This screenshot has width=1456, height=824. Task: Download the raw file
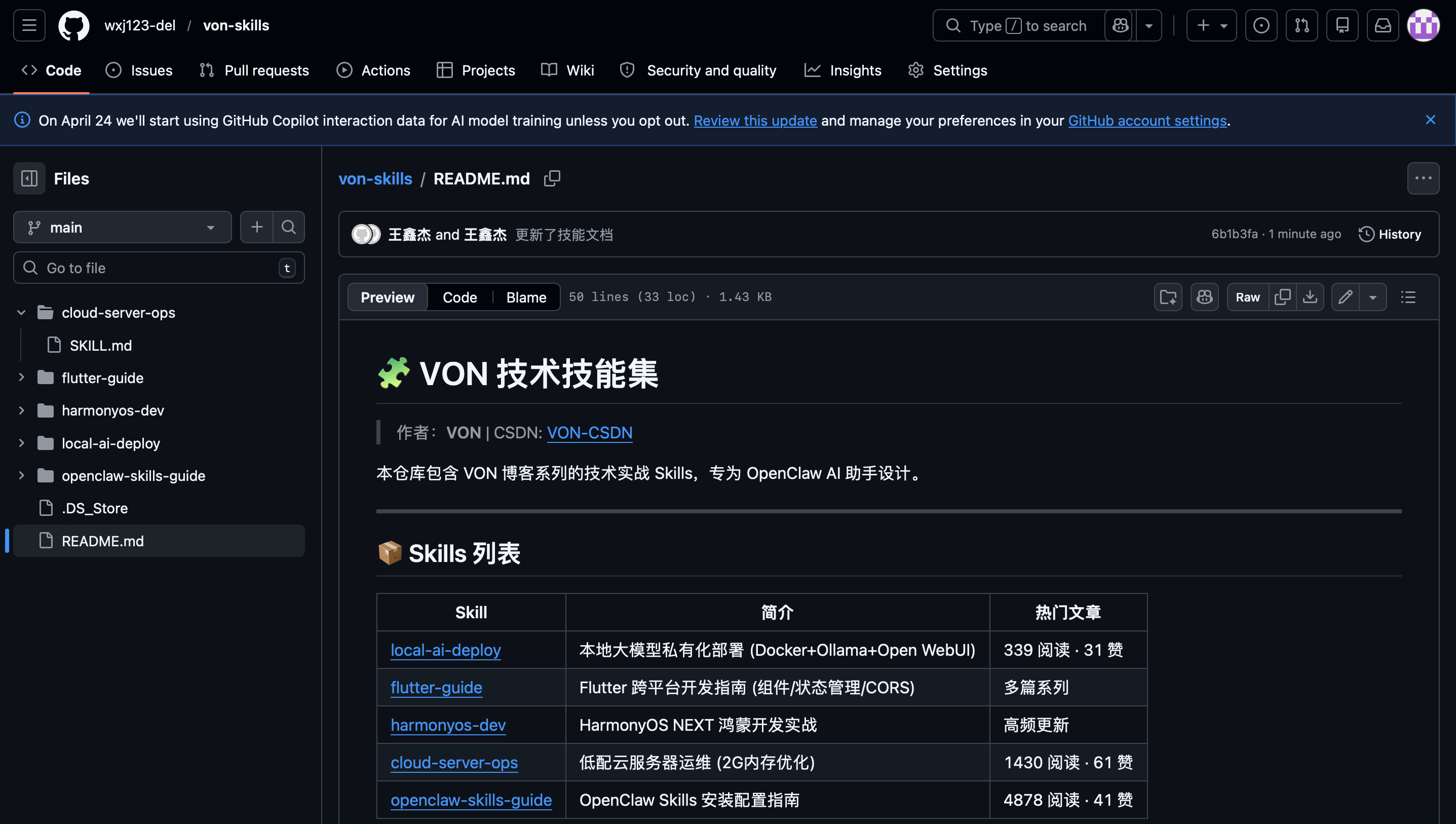(1310, 297)
